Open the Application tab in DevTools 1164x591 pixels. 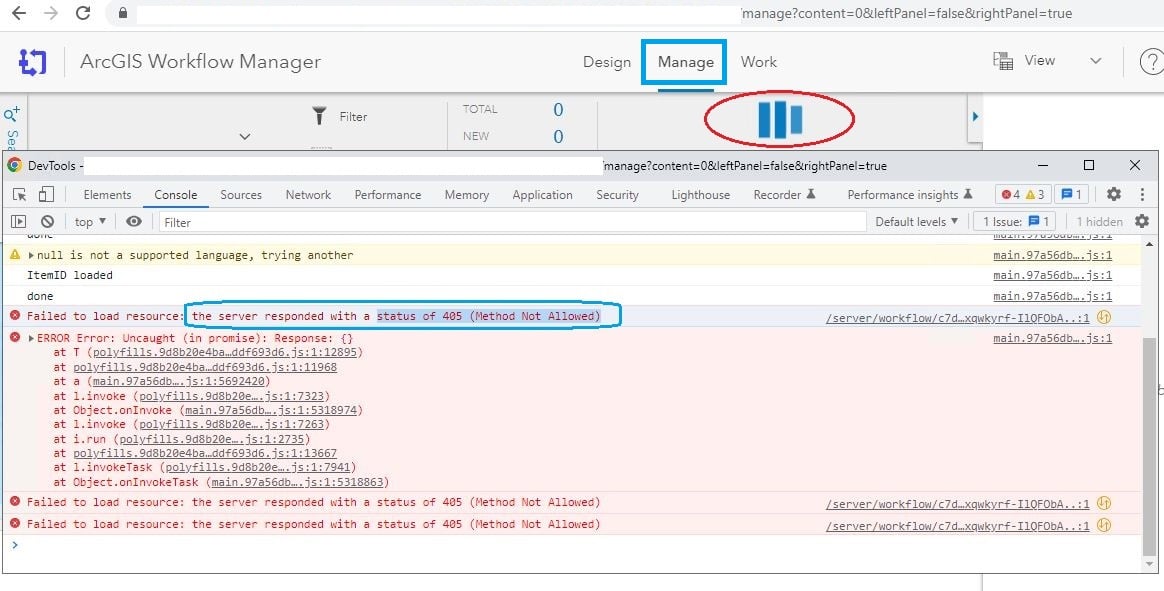tap(542, 195)
